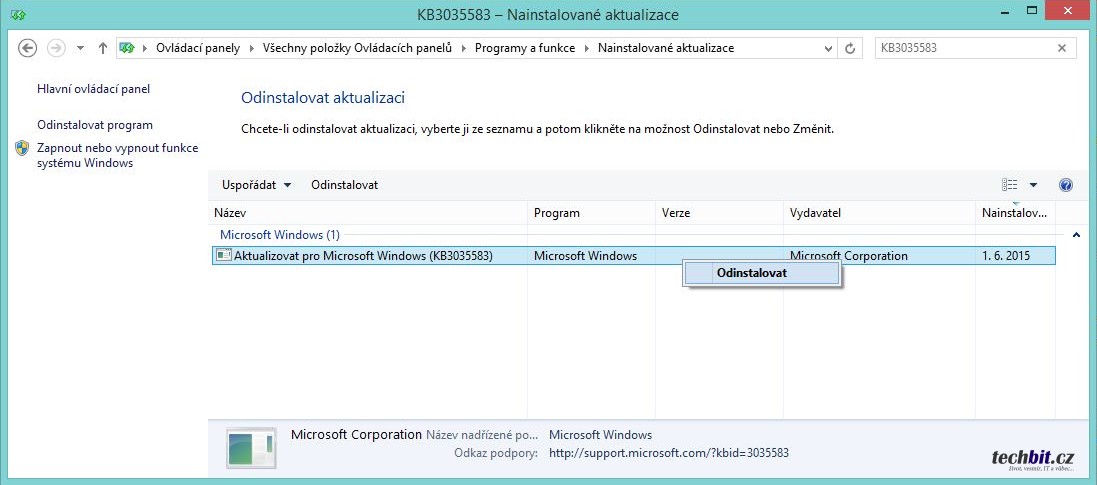The height and width of the screenshot is (485, 1097).
Task: Sort by the 'Nainstalov...' column header
Action: point(1015,213)
